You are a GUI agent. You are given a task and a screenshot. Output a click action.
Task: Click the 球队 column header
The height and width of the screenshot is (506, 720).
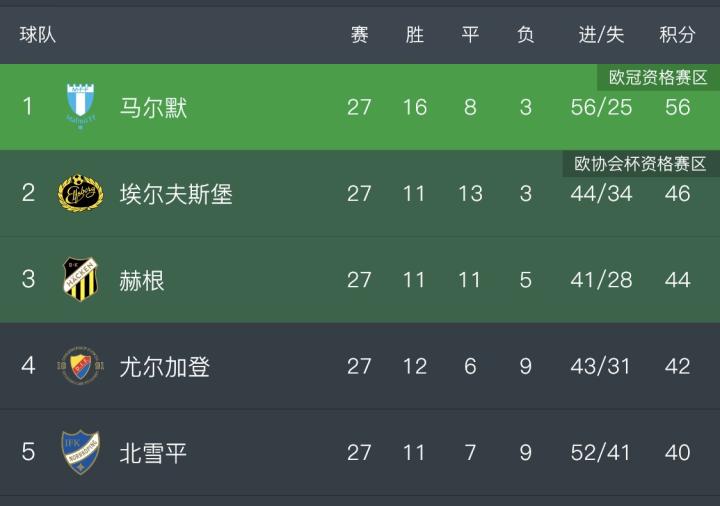coord(38,35)
